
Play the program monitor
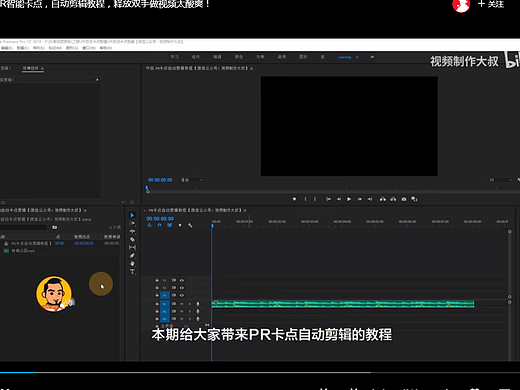pos(349,199)
